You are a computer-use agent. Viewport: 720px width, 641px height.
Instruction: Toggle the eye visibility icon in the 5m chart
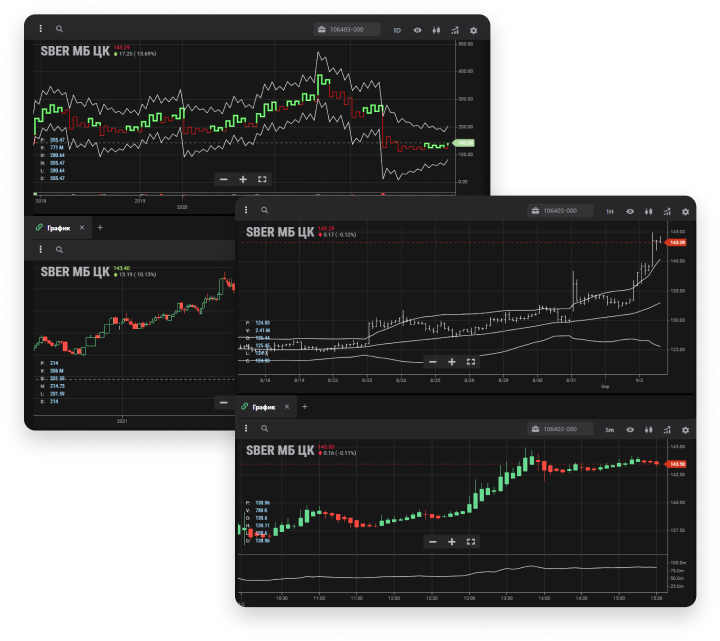pos(630,430)
